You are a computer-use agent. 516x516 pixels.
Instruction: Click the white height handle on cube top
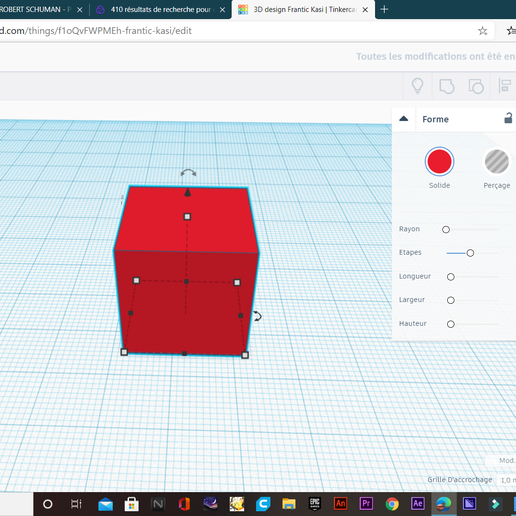187,217
